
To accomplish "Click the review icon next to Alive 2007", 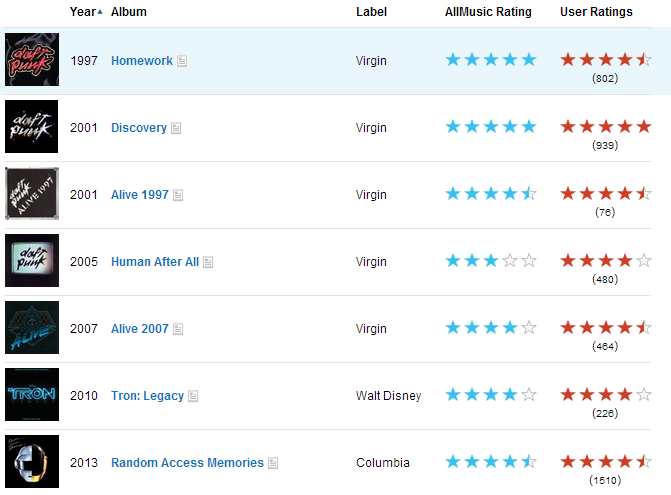I will pyautogui.click(x=178, y=329).
